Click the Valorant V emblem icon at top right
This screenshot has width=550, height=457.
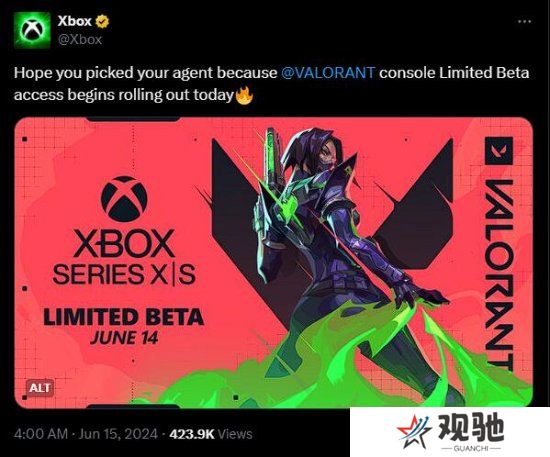499,151
